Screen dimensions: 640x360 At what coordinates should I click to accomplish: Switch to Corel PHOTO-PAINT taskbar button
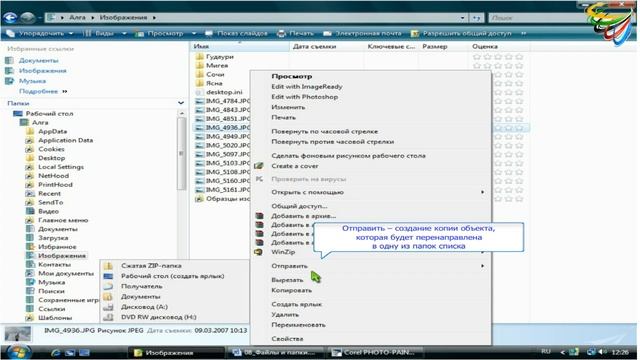click(x=374, y=352)
